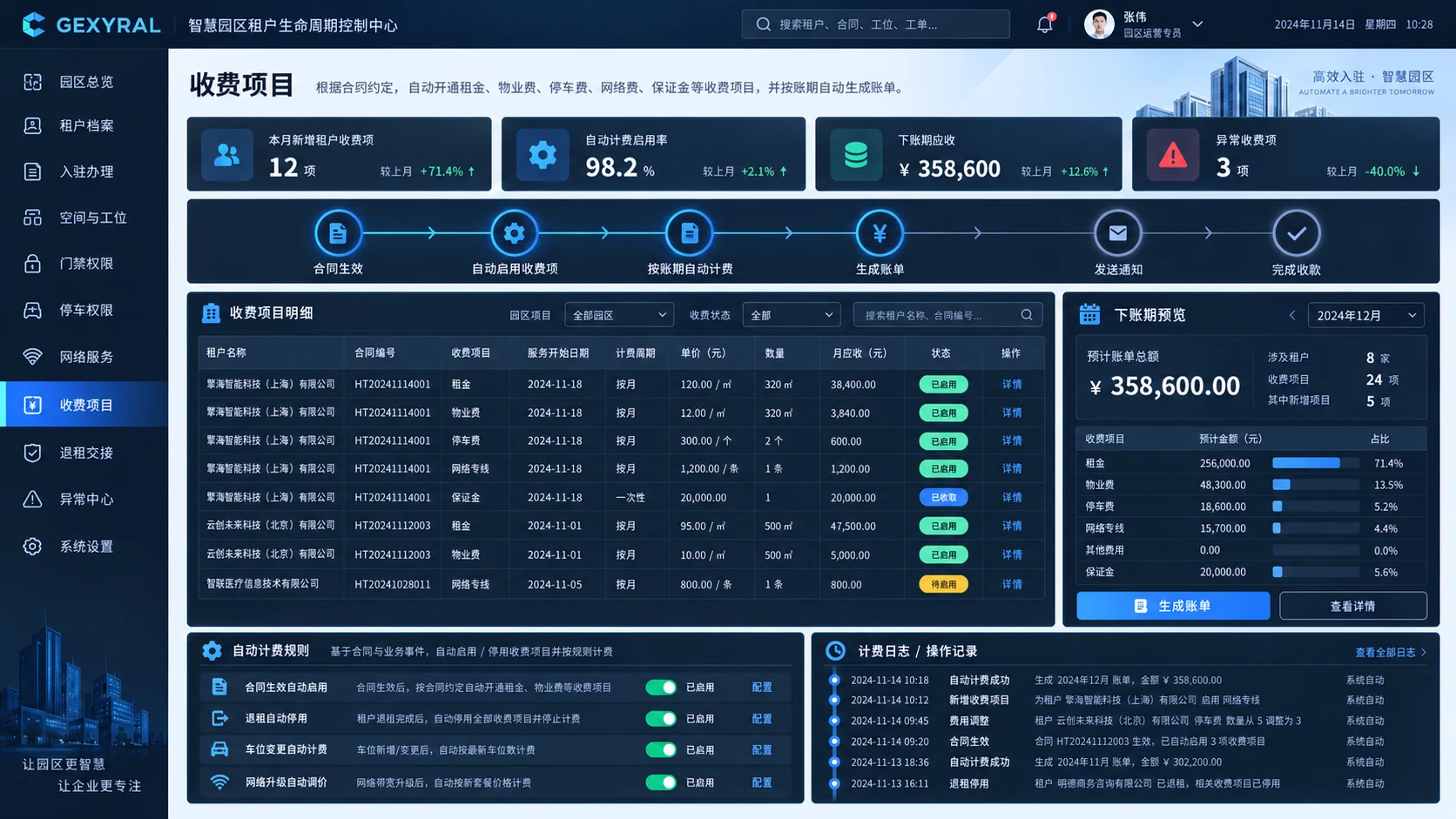Expand the 张伟 user menu chevron
Image resolution: width=1456 pixels, height=819 pixels.
point(1197,24)
